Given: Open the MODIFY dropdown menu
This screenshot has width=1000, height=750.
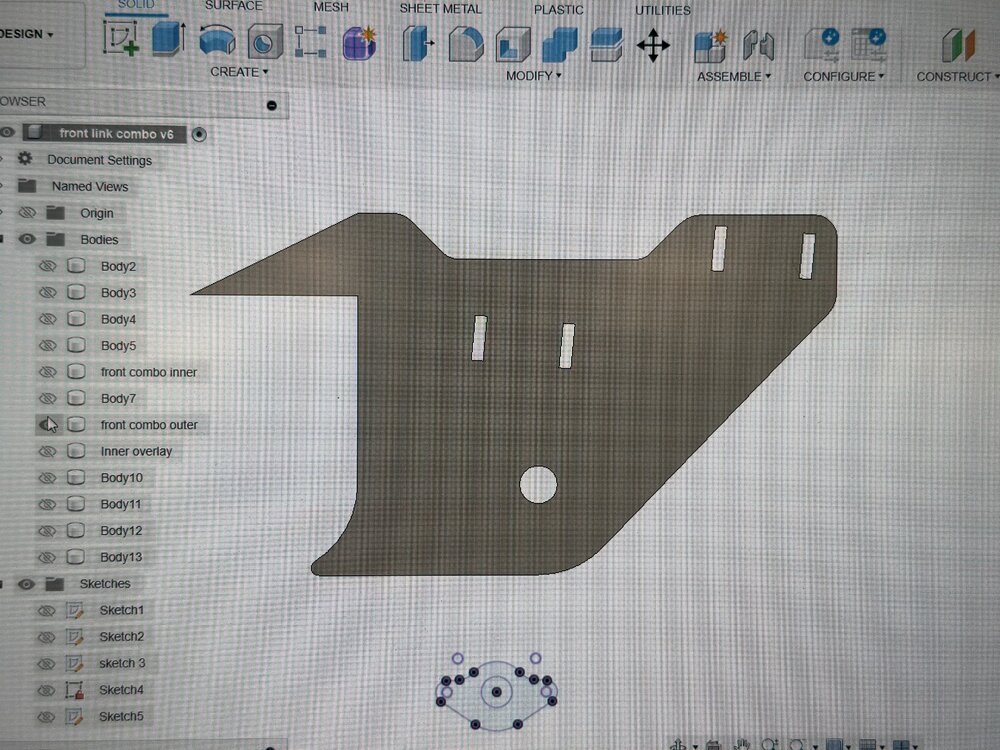Looking at the screenshot, I should (x=534, y=76).
